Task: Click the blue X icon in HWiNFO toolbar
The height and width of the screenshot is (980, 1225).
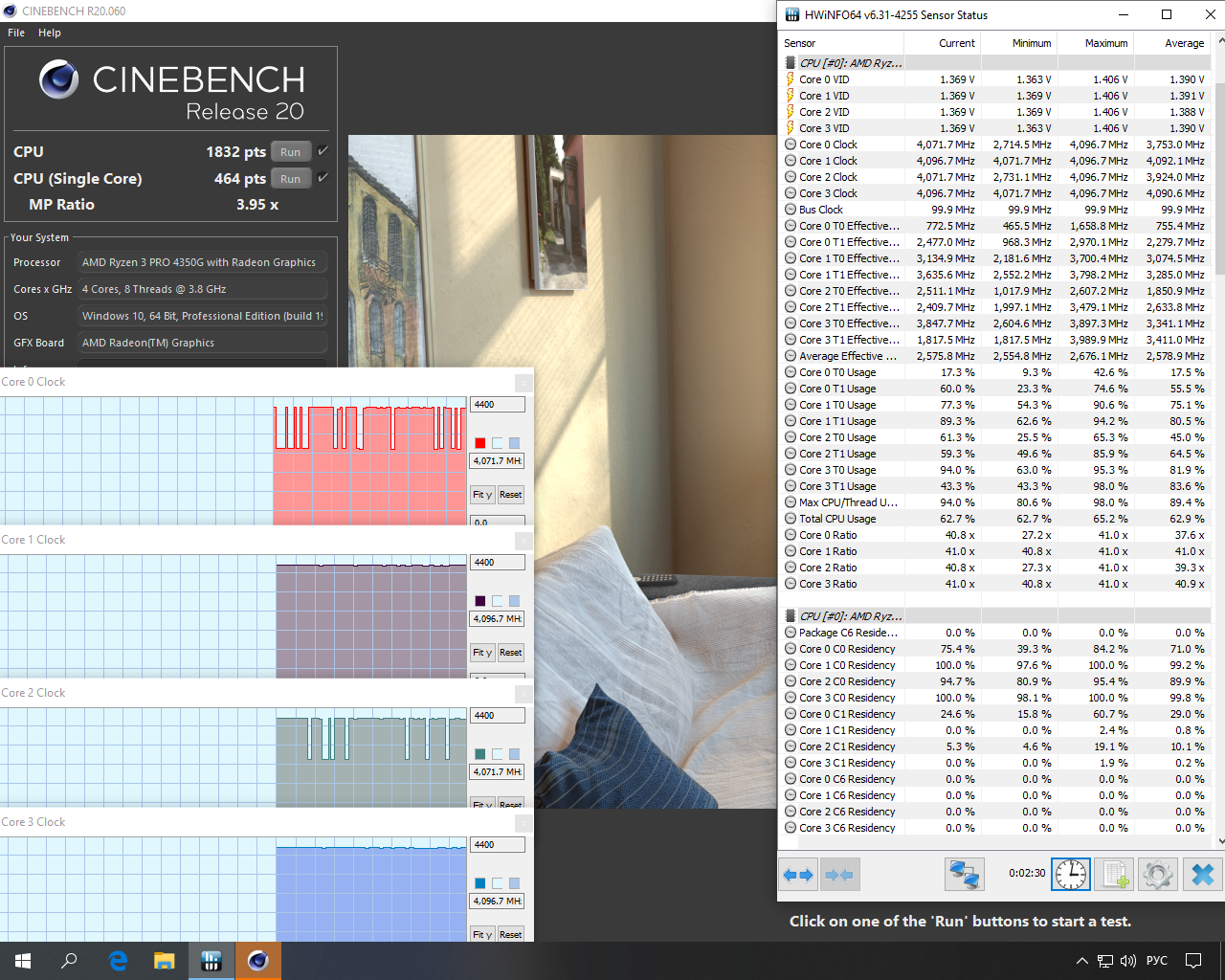Action: [1203, 874]
